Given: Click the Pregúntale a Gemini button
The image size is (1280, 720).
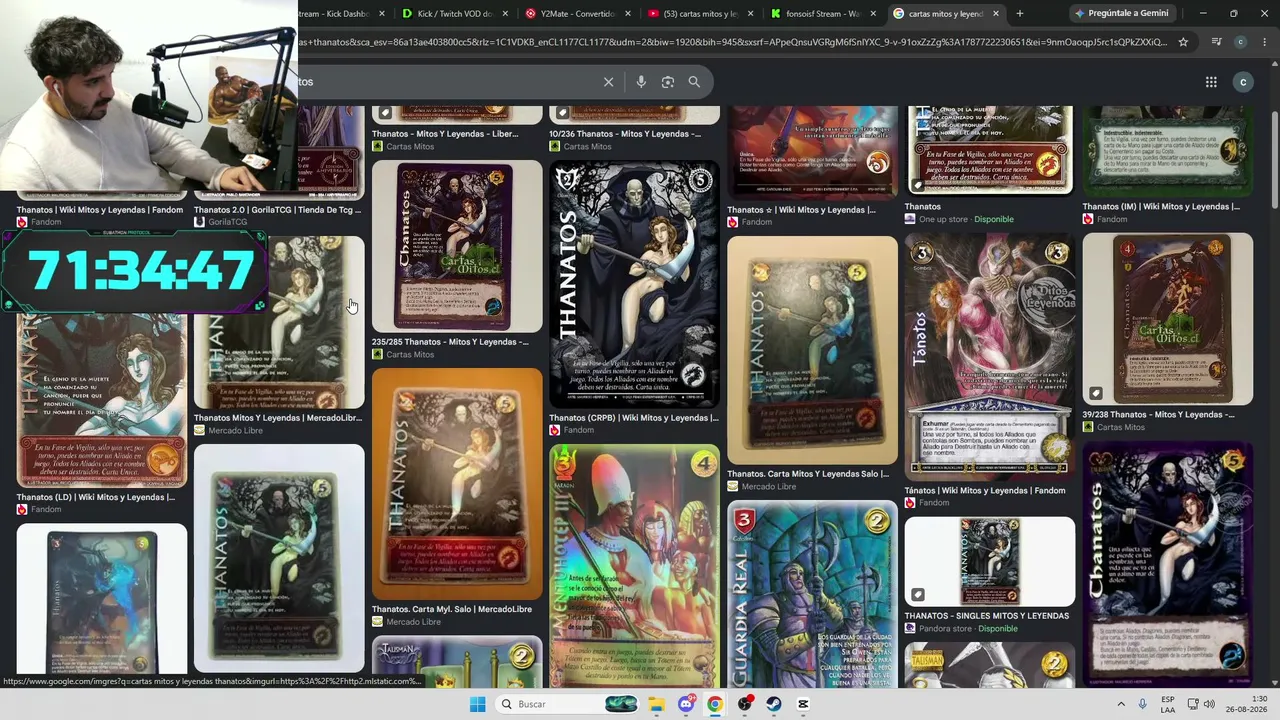Looking at the screenshot, I should coord(1121,14).
